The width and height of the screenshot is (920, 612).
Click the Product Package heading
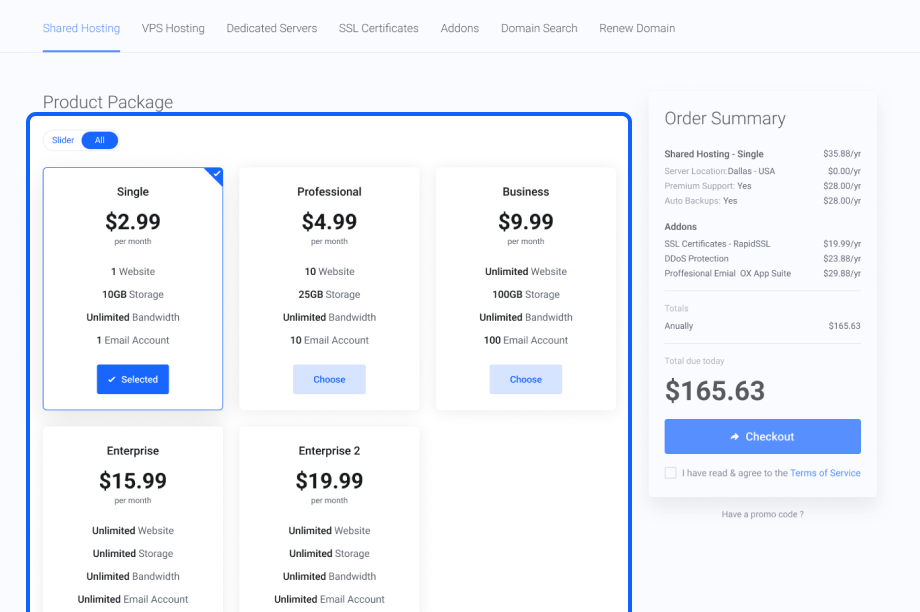click(x=108, y=102)
